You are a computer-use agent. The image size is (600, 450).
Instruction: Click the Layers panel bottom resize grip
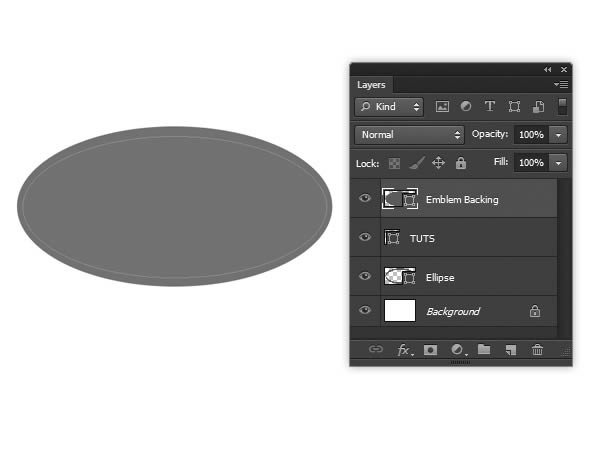tap(461, 362)
